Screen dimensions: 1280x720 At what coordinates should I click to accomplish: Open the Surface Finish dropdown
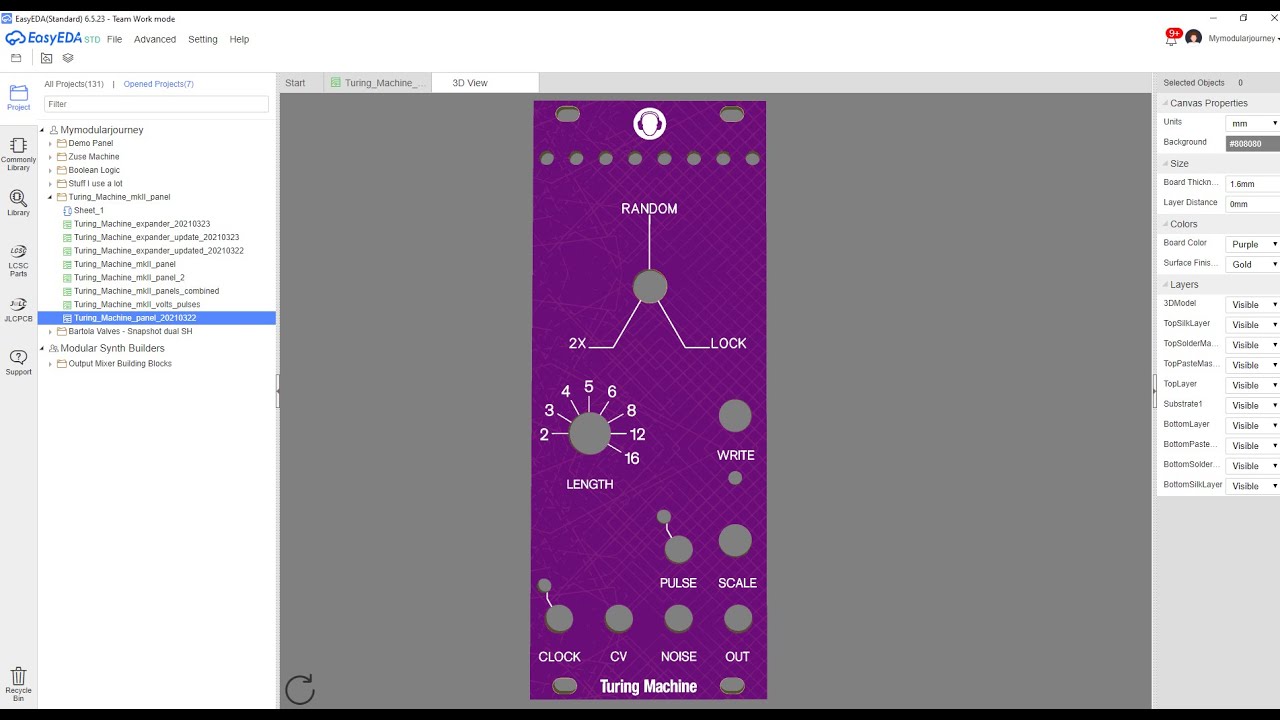[1252, 264]
